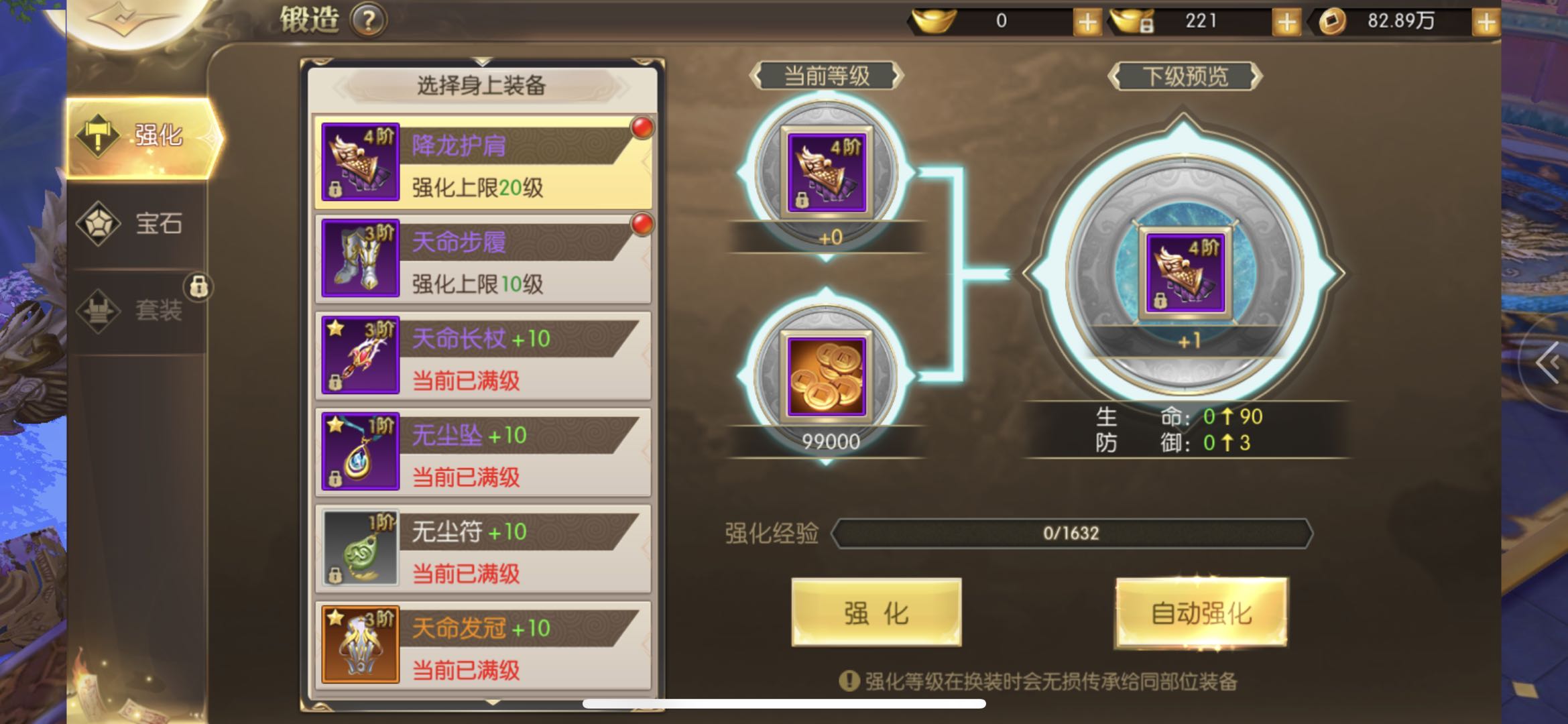Click the 强化 enhance button
This screenshot has height=724, width=1568.
click(x=876, y=612)
